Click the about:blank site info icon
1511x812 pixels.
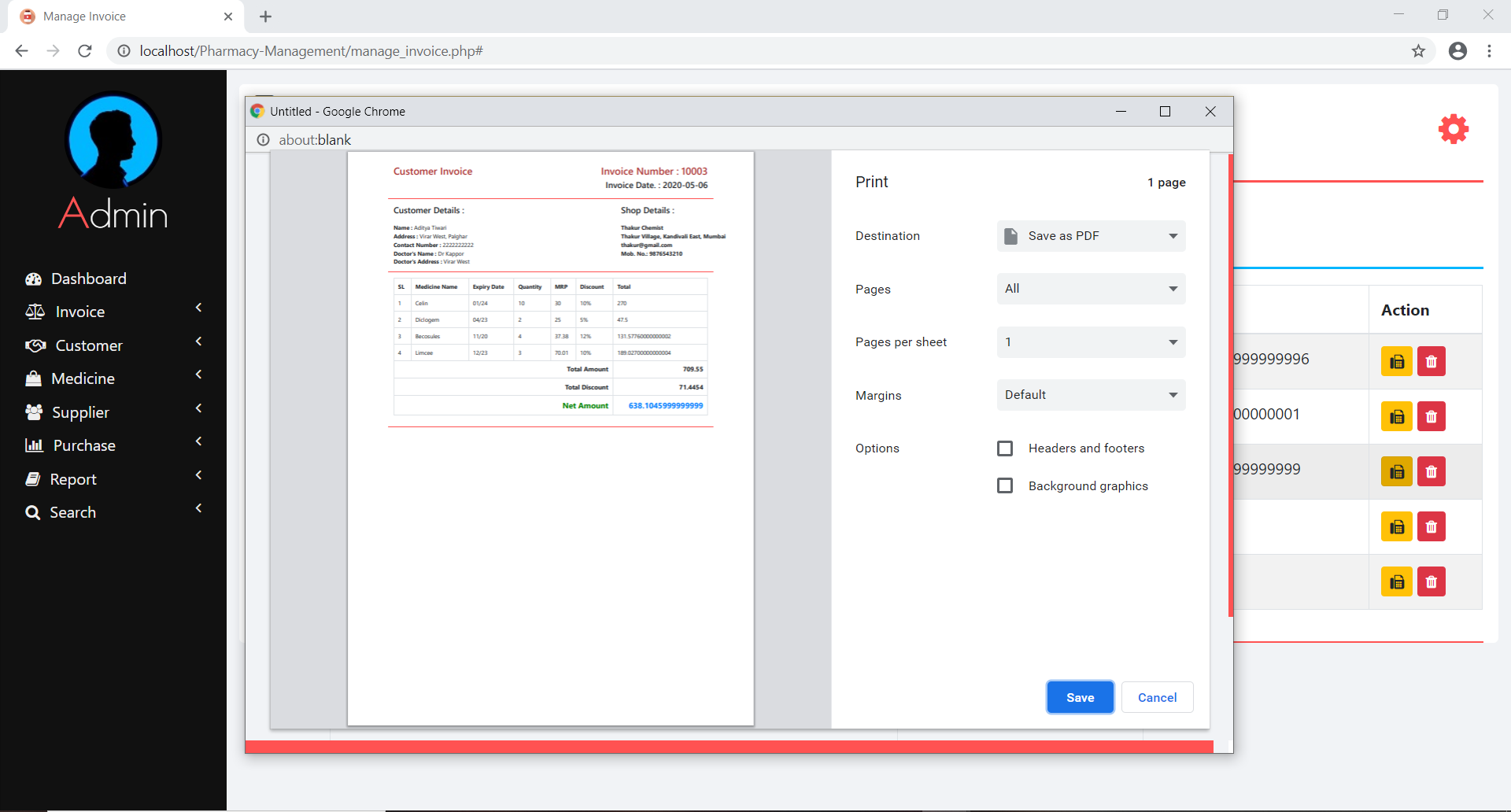coord(263,139)
